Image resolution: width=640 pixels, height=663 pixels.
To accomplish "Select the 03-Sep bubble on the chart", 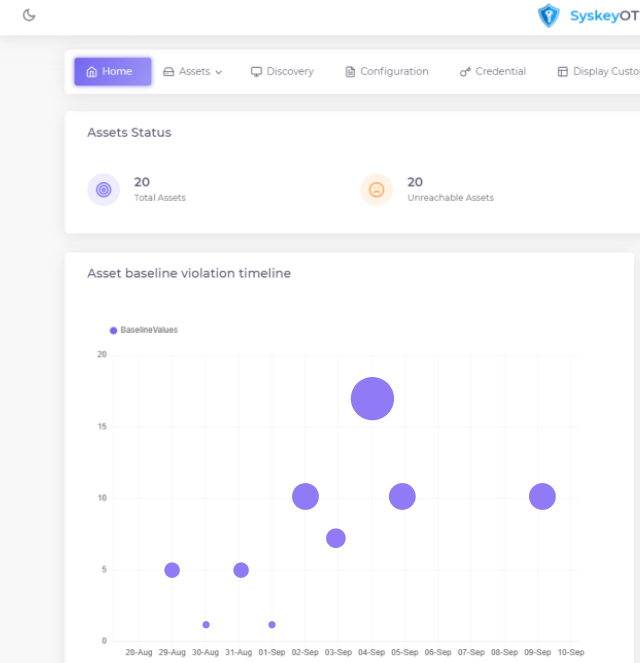I will (x=336, y=538).
